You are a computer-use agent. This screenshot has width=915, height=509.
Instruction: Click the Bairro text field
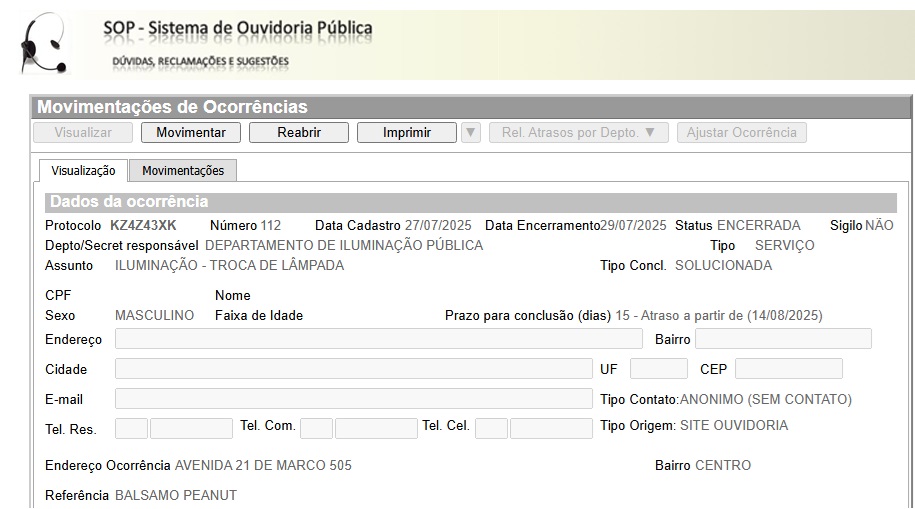(x=783, y=339)
